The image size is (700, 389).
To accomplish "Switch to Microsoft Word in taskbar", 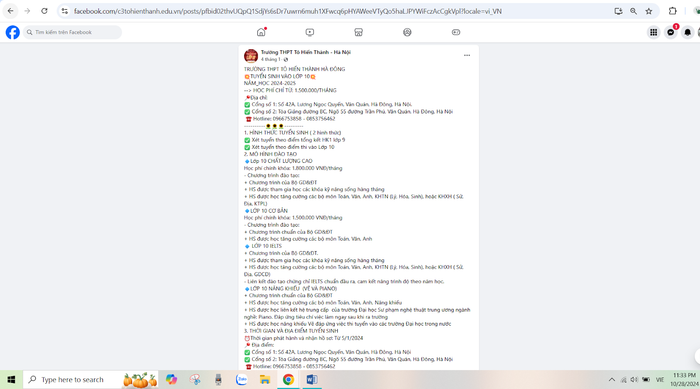I will click(312, 380).
